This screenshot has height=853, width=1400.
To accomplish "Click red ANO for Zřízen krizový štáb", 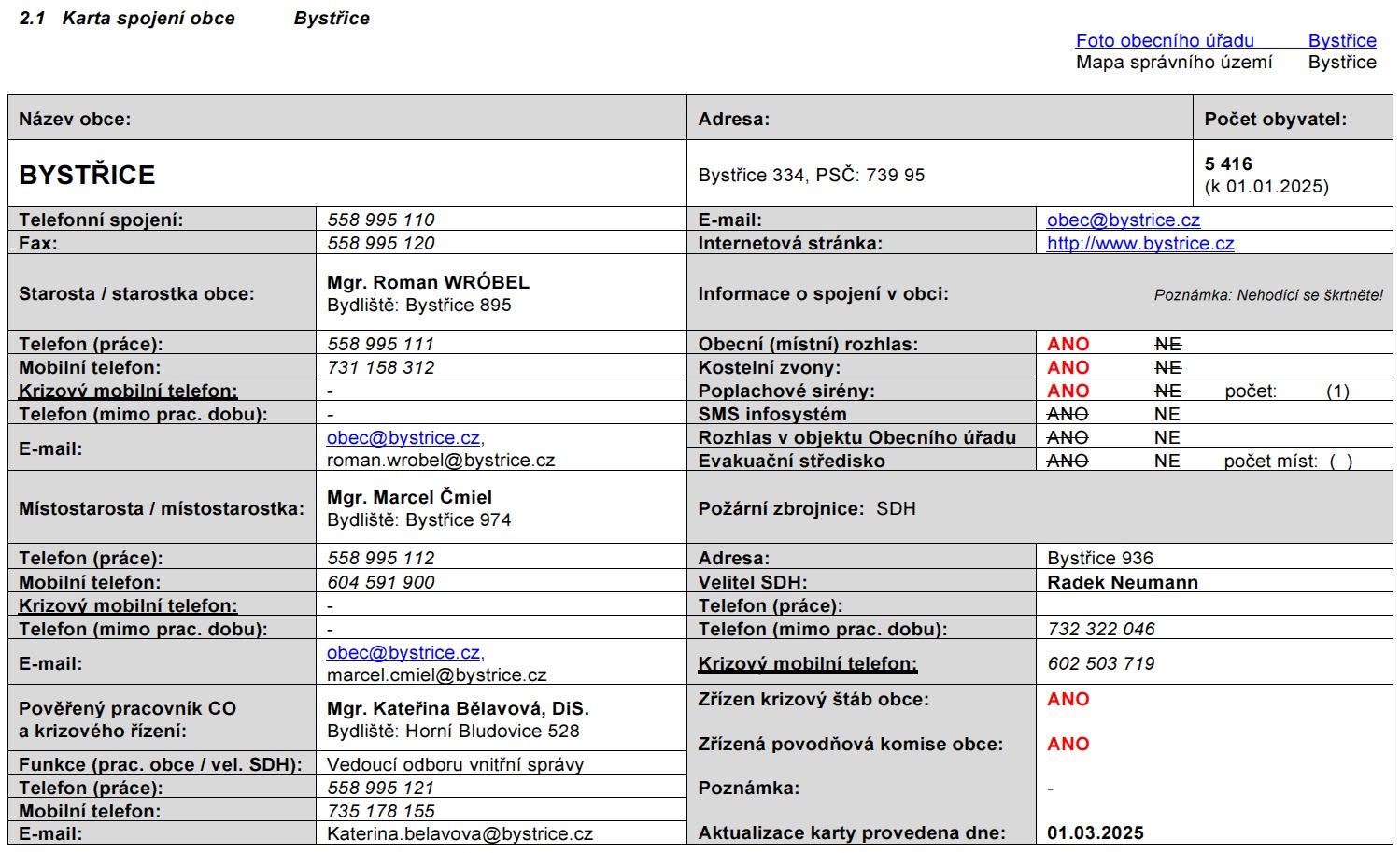I will 1068,699.
